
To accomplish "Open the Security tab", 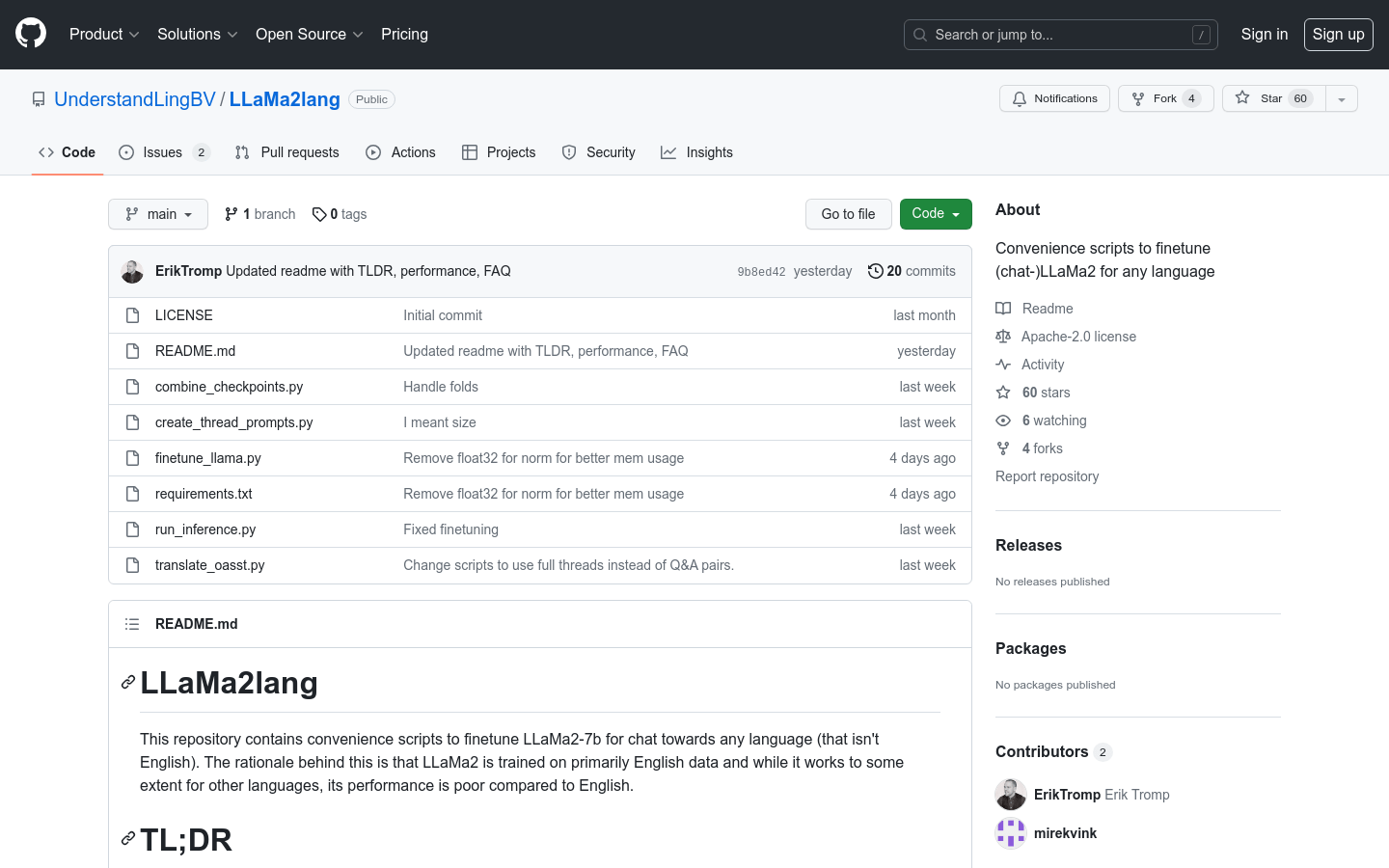I will [599, 152].
